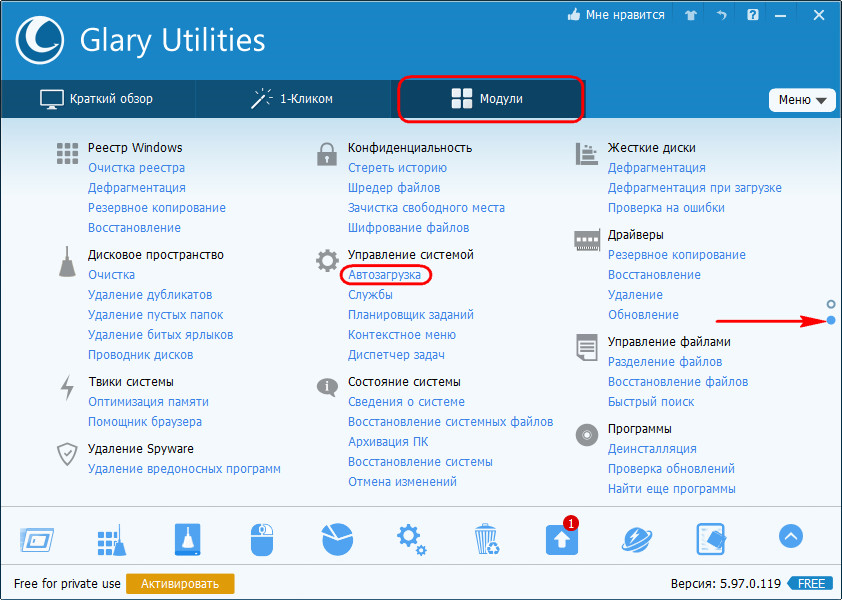Open the notepad eraser icon in bottom toolbar

coord(711,539)
